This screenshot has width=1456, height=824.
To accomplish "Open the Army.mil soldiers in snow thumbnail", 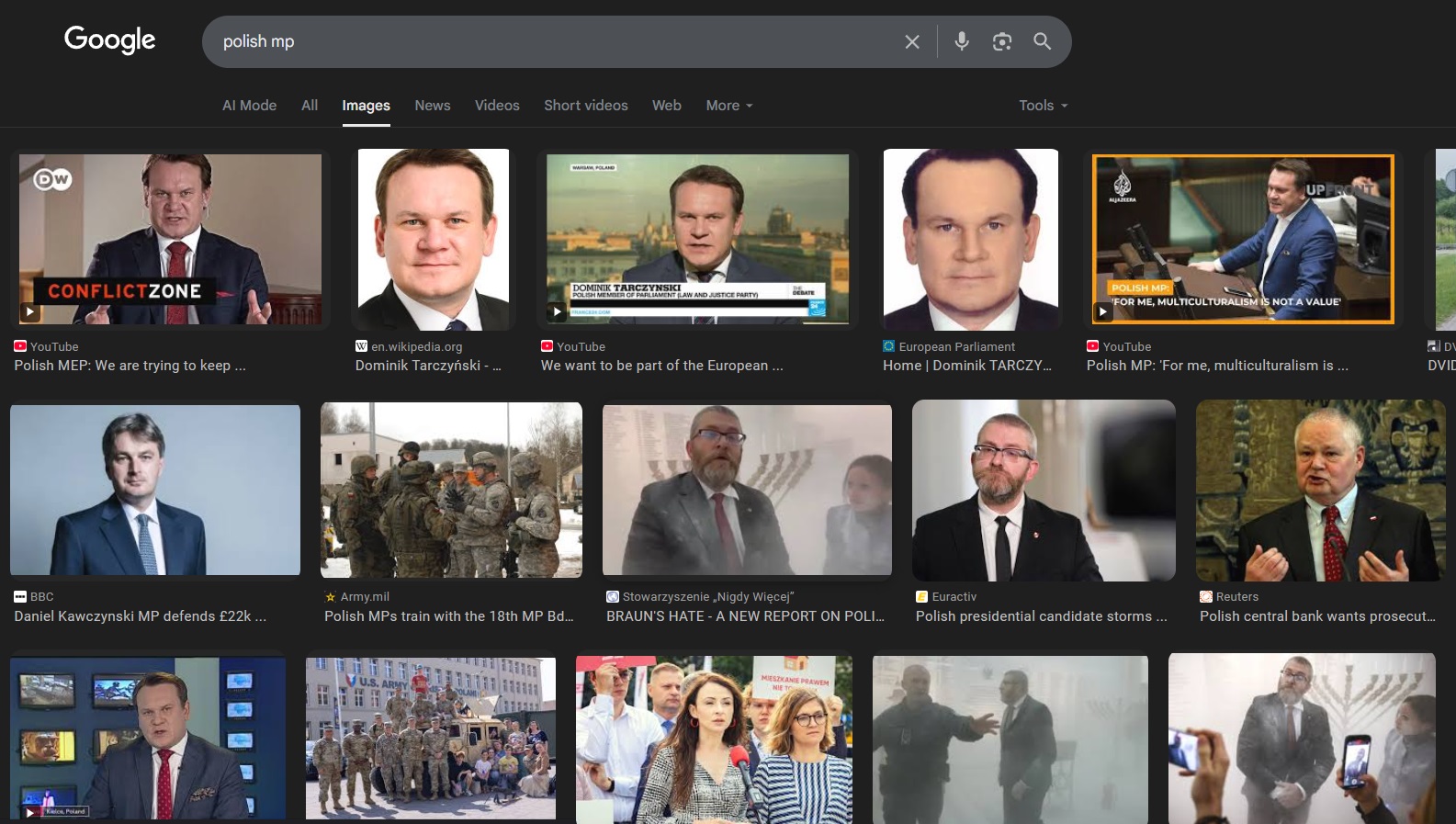I will tap(451, 491).
